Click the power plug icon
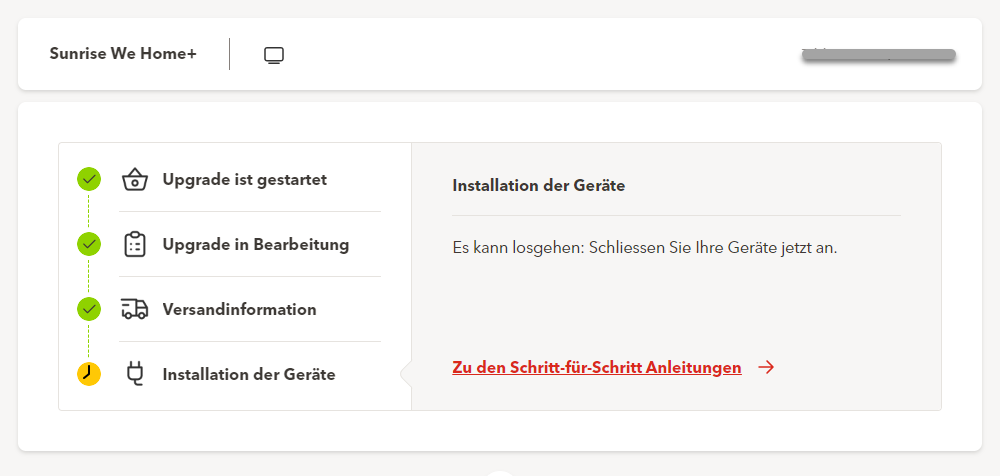 (135, 374)
